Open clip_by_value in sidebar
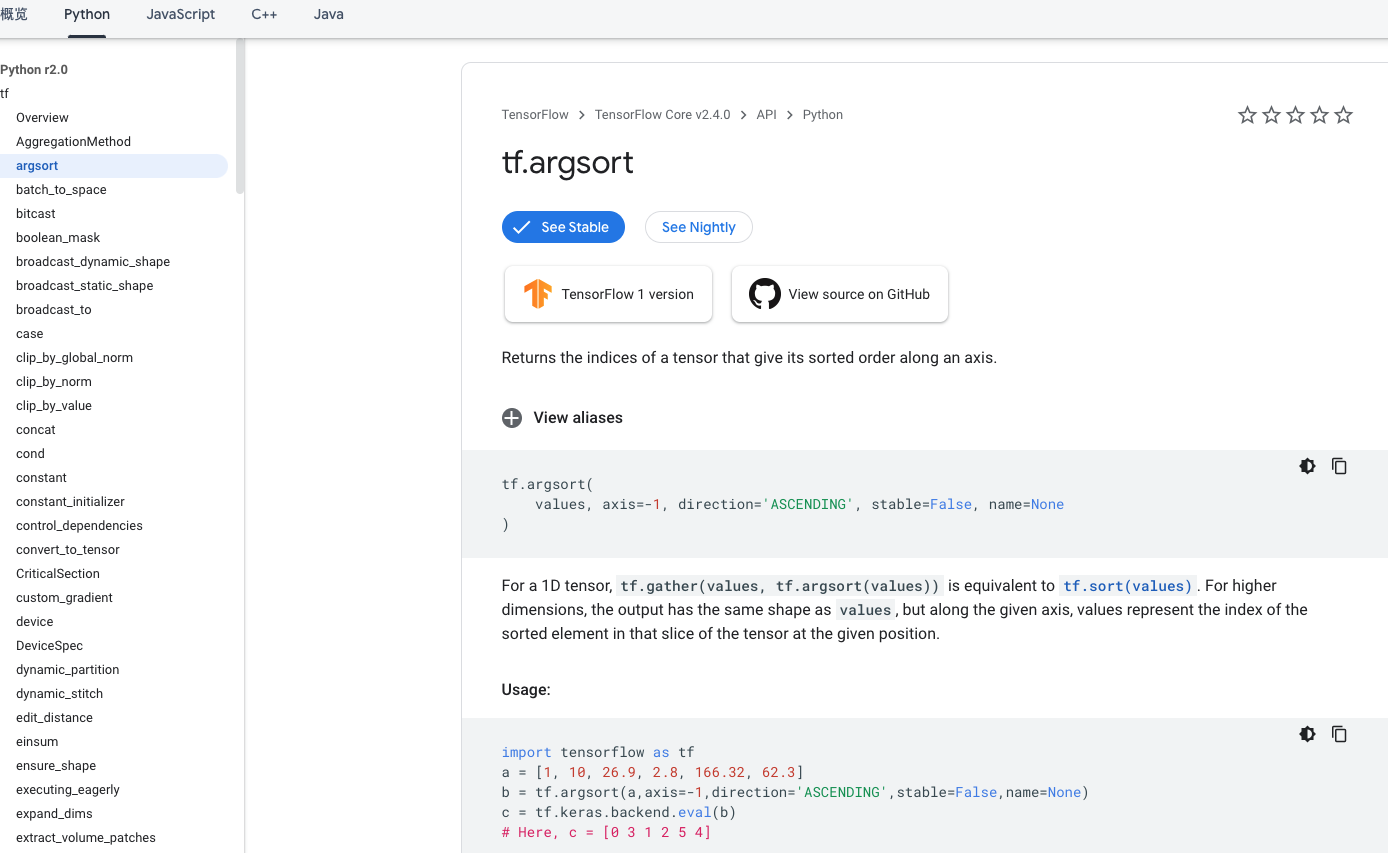1388x853 pixels. tap(54, 406)
